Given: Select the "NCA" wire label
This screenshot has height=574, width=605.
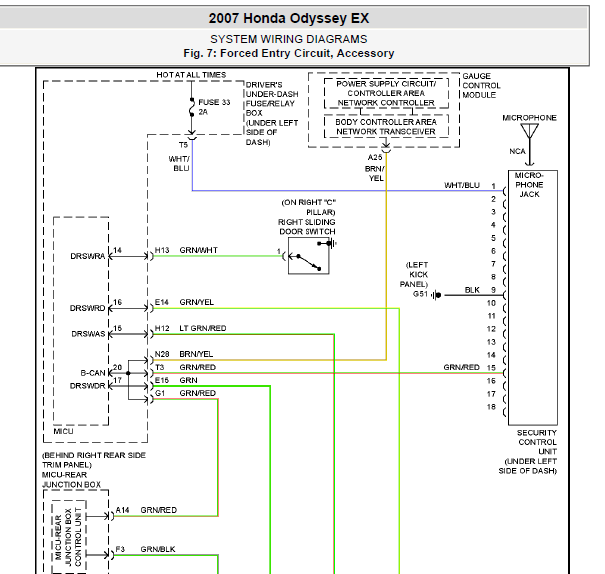Looking at the screenshot, I should click(517, 151).
